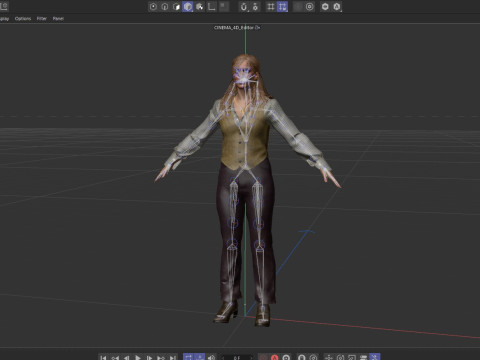Click the concentric circle target icon
Screen dimensions: 480x360
[x=310, y=7]
